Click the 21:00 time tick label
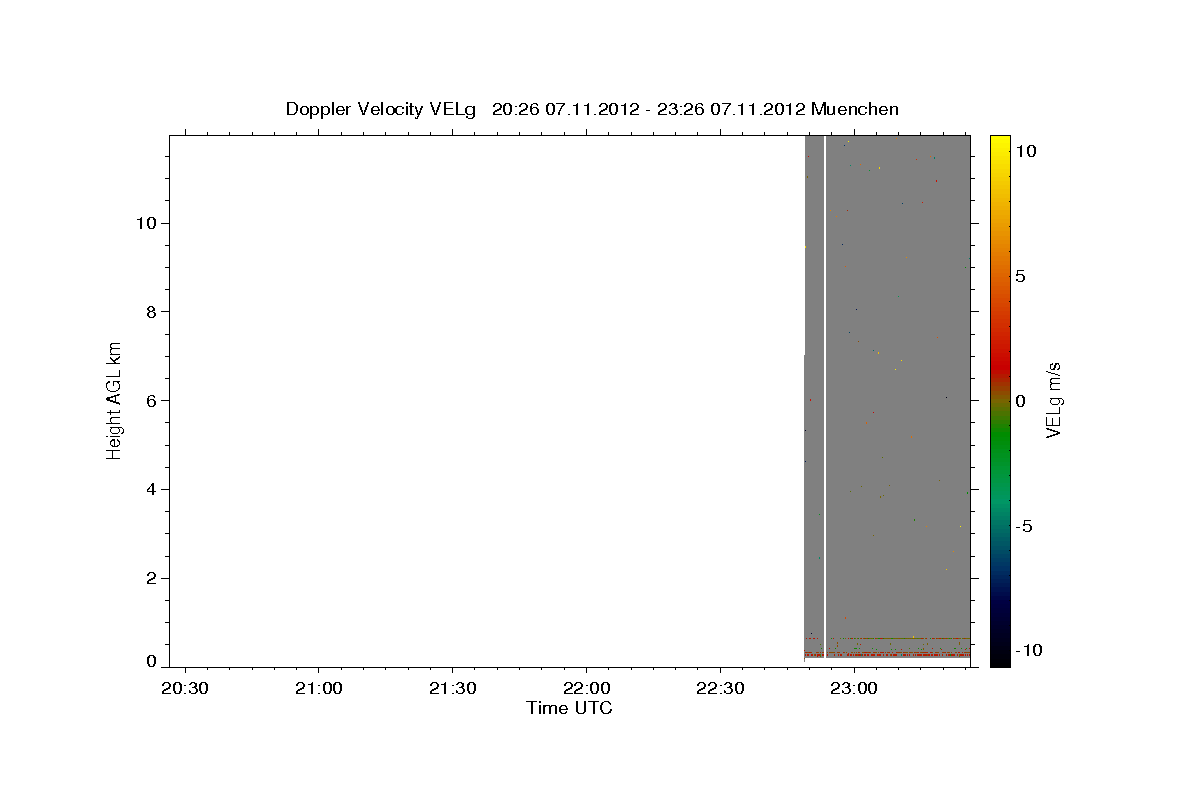 (x=318, y=689)
